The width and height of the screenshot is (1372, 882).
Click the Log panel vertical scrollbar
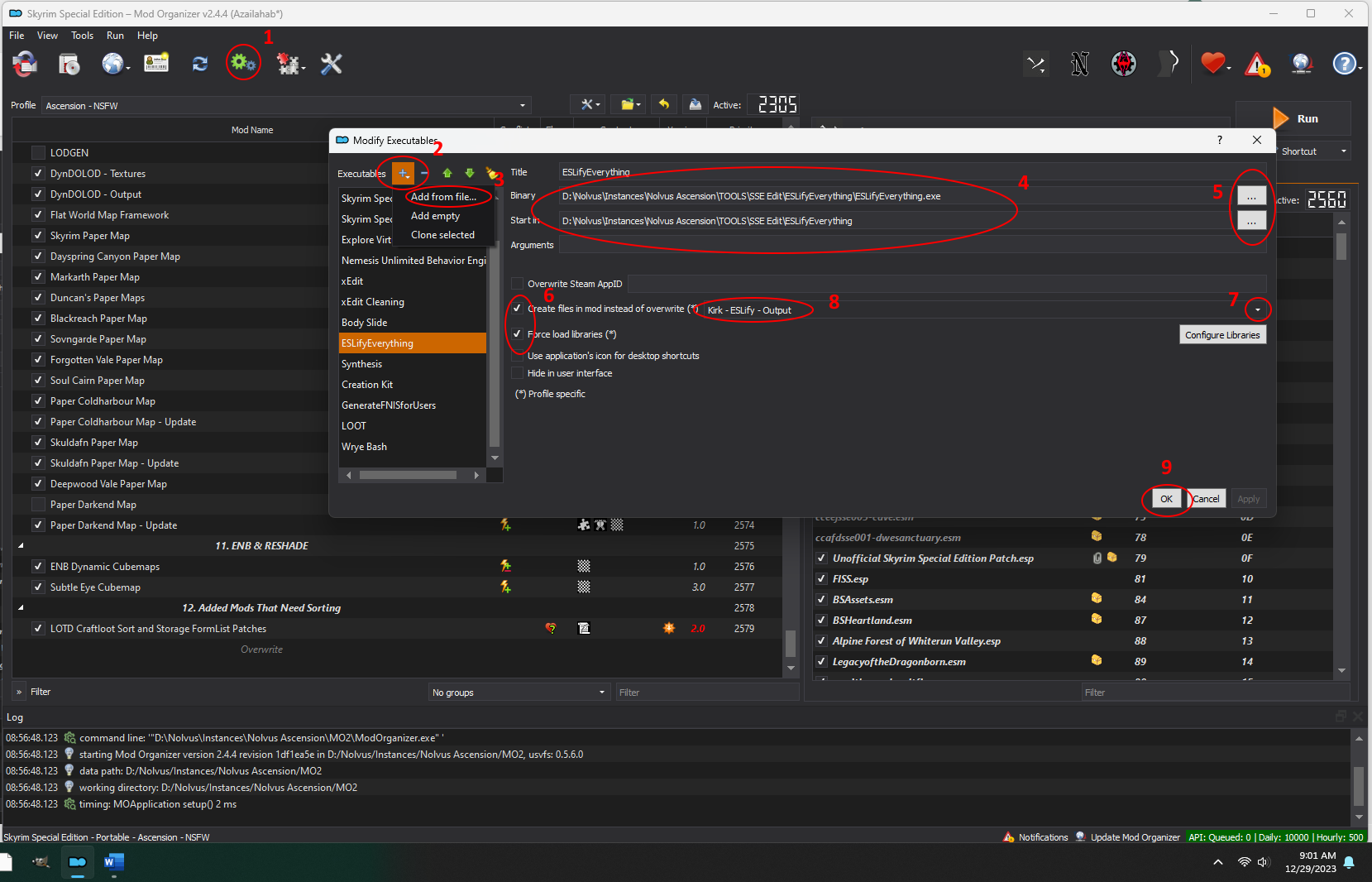click(x=1358, y=776)
